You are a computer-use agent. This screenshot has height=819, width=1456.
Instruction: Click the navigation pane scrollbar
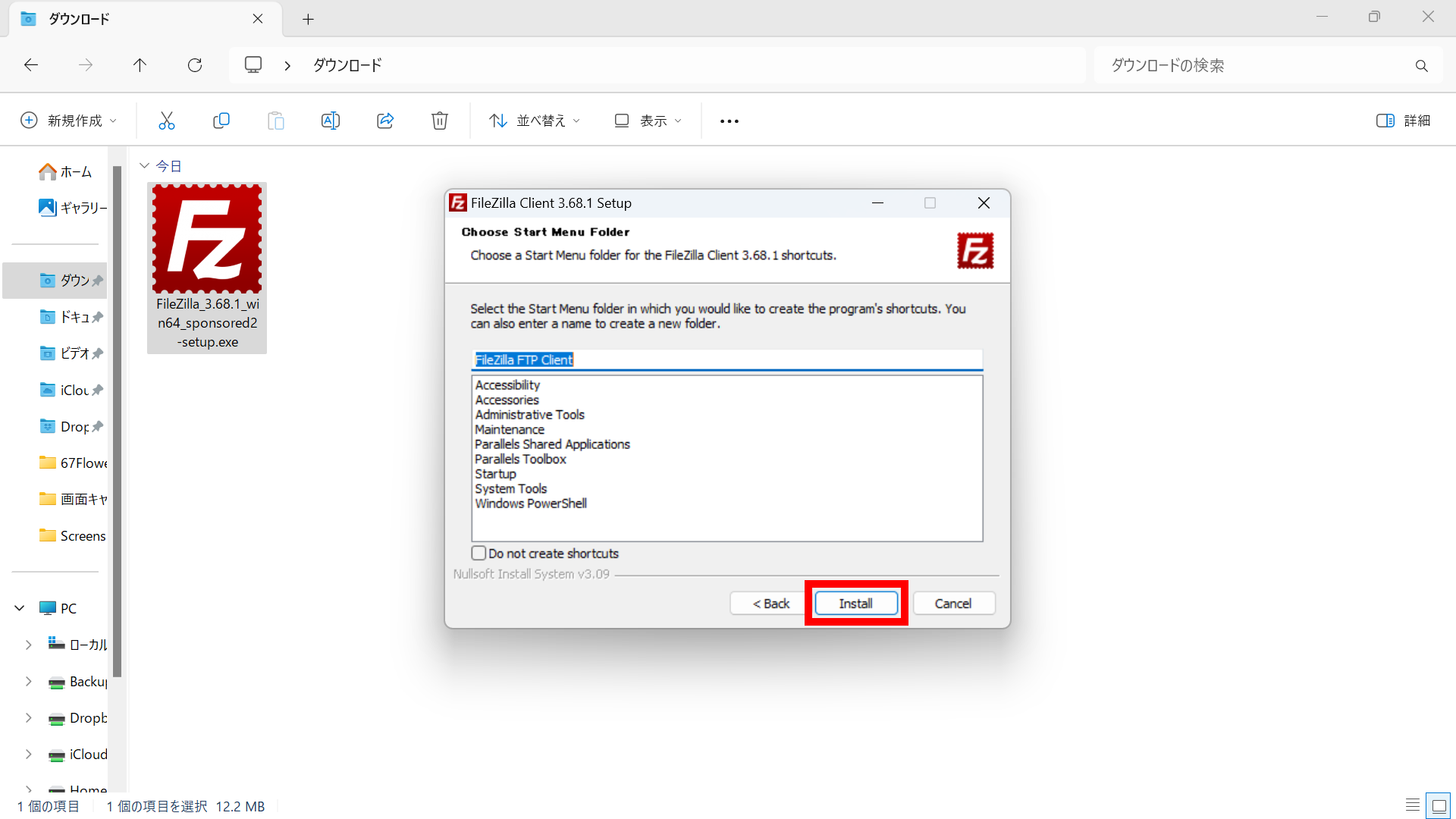(117, 421)
